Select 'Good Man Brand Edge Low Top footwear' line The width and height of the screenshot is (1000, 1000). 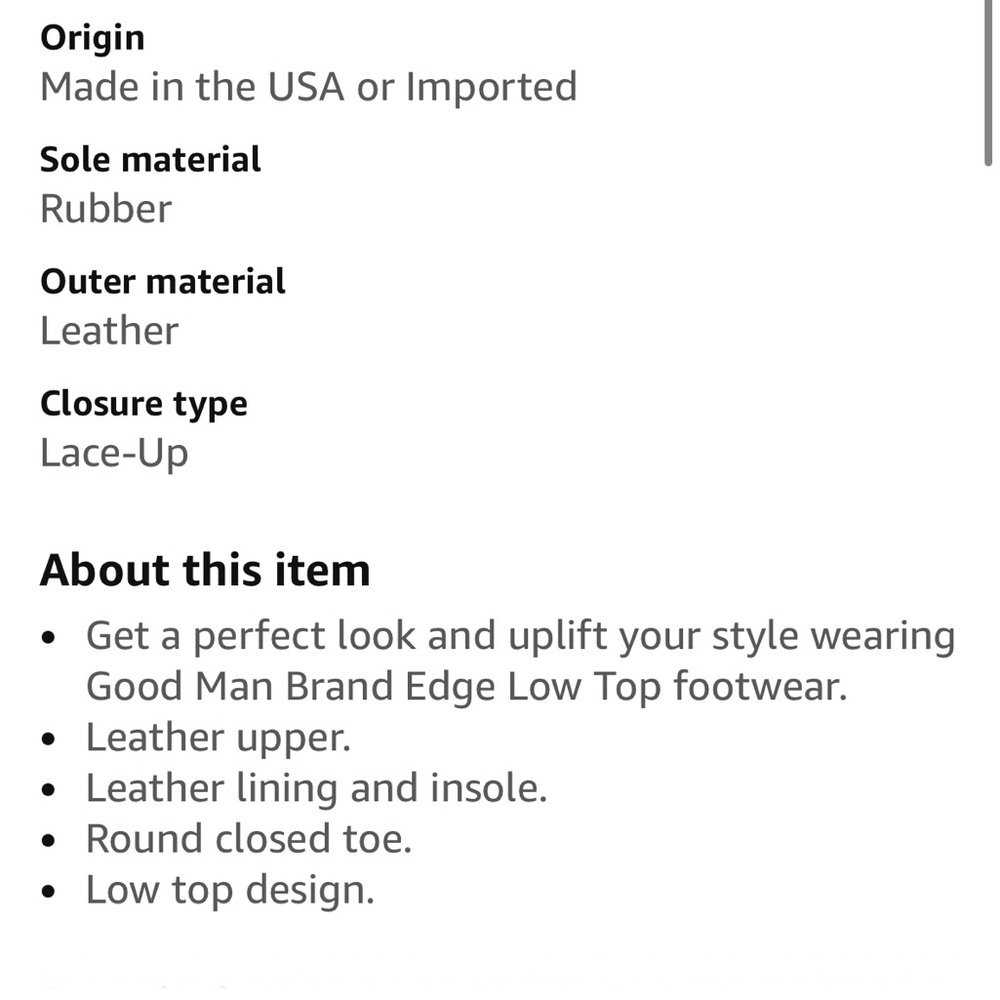coord(466,688)
